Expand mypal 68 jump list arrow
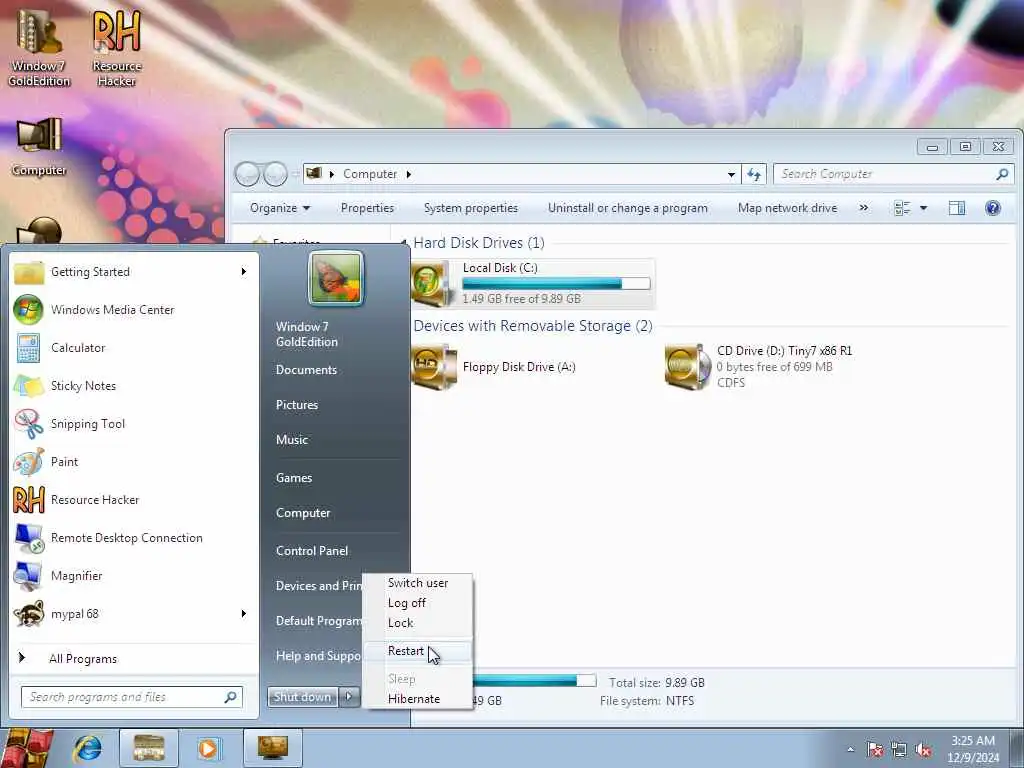 pos(244,614)
